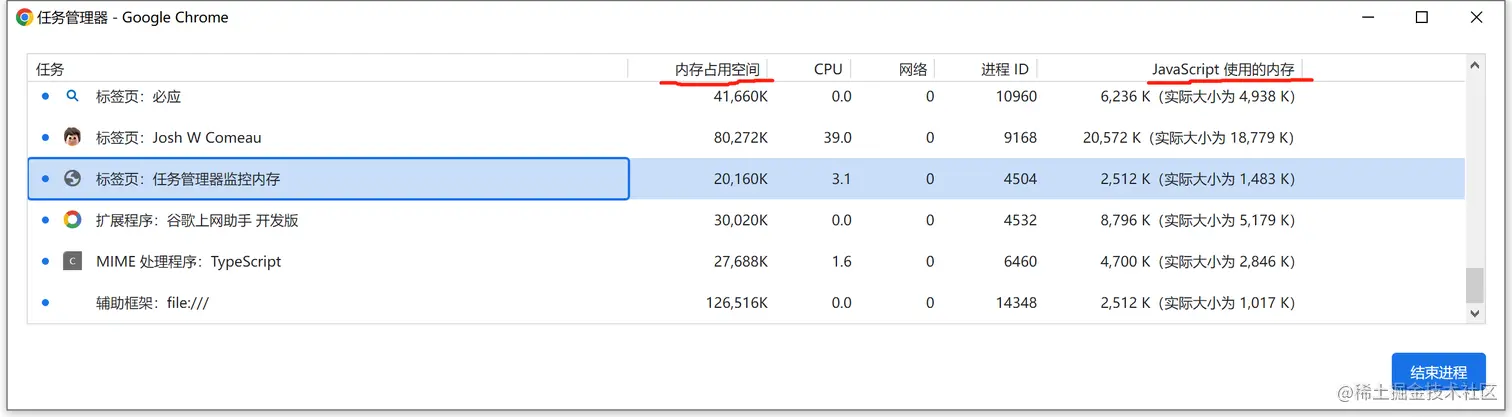
Task: Sort by 进程 ID column header
Action: (1004, 69)
